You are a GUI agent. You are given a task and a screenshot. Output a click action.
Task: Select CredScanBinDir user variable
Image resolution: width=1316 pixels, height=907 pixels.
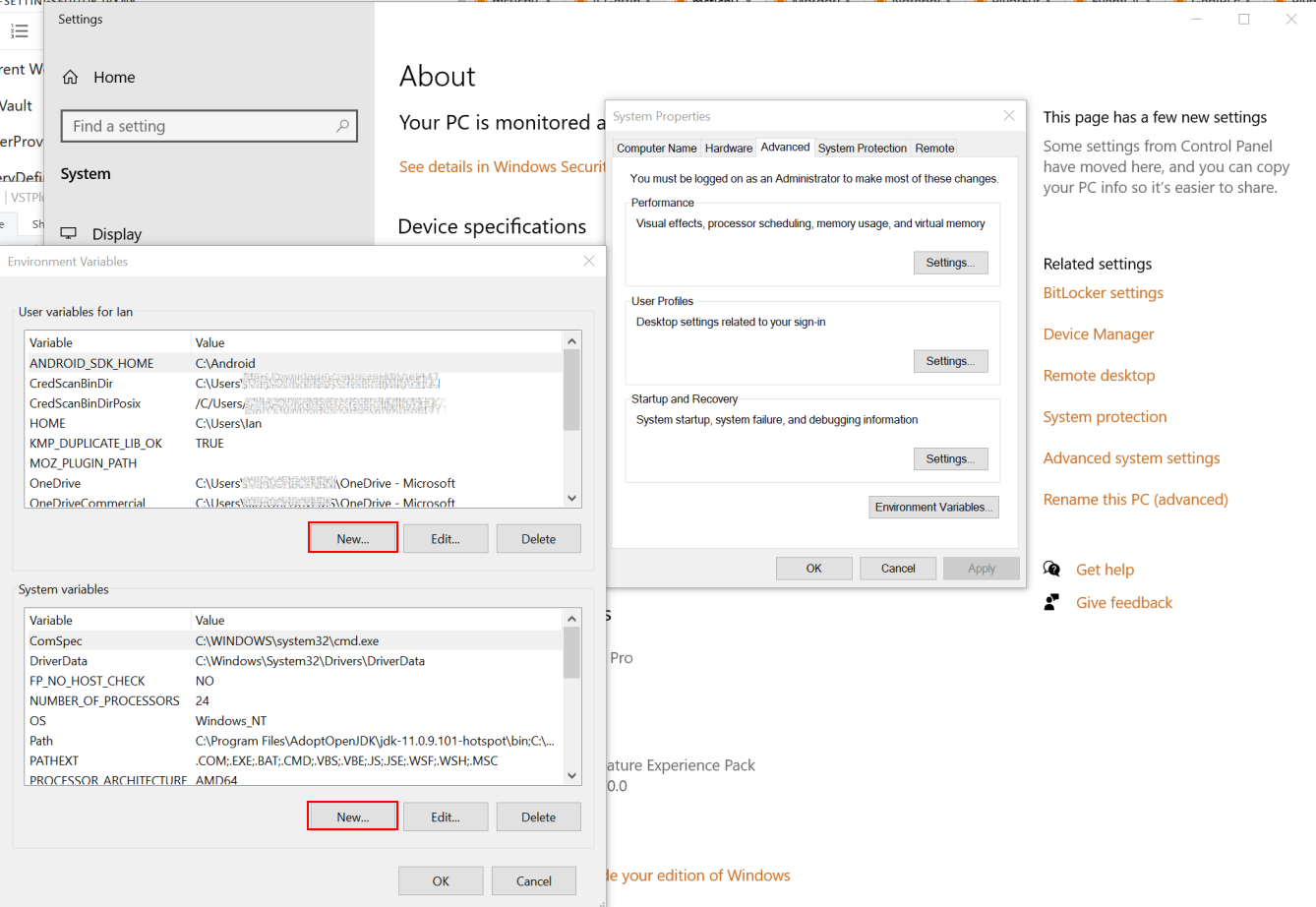pos(293,384)
